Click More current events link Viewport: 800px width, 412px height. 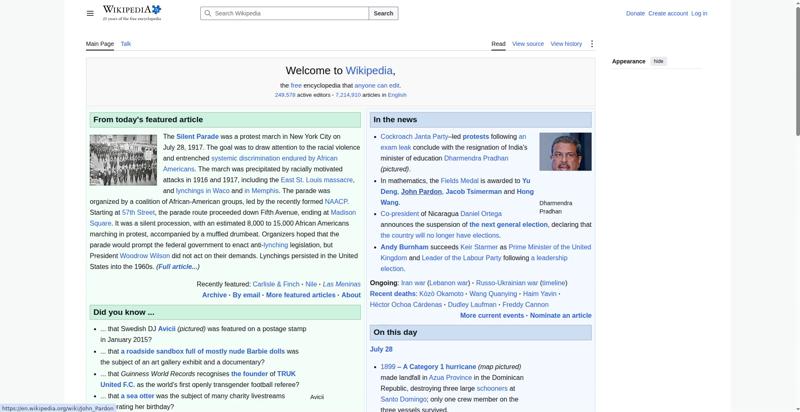click(x=492, y=316)
